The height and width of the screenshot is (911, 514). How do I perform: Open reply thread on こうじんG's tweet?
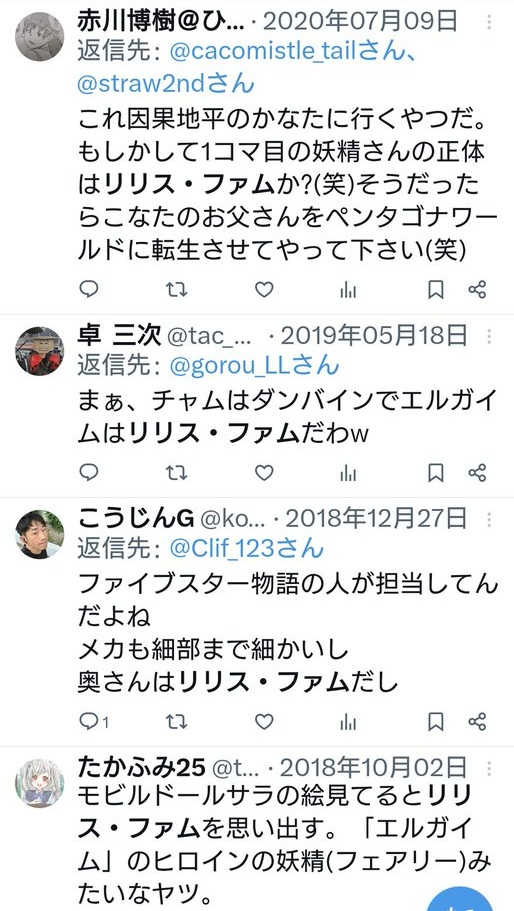tap(94, 722)
